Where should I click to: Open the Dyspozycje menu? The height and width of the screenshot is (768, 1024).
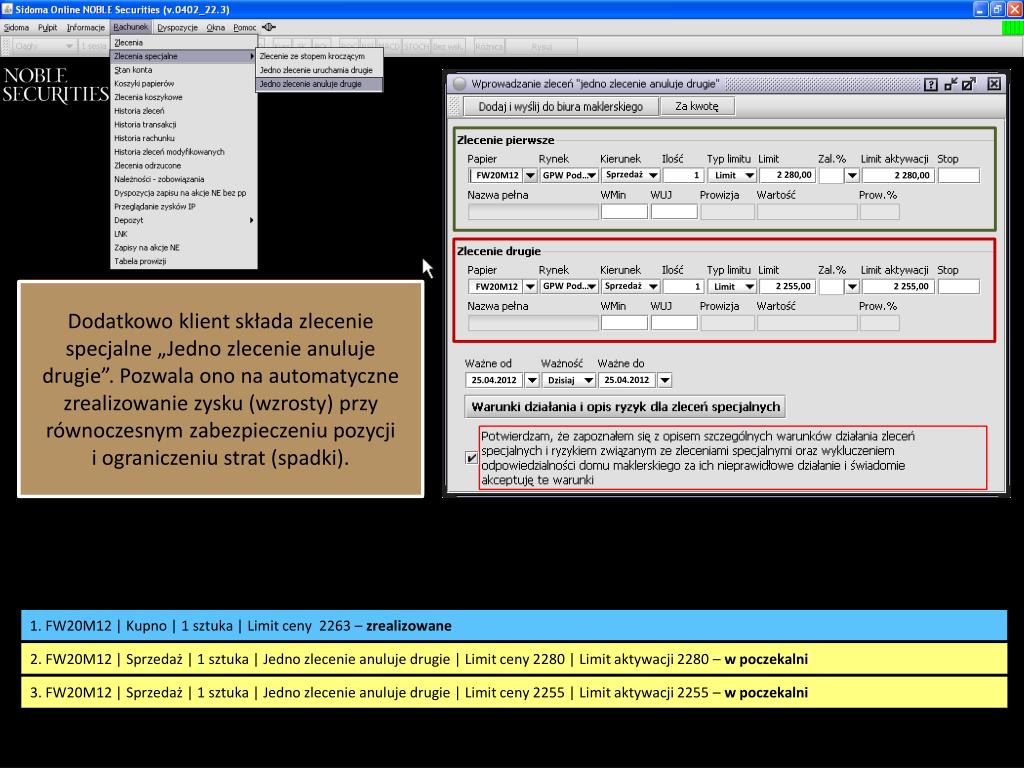point(178,27)
